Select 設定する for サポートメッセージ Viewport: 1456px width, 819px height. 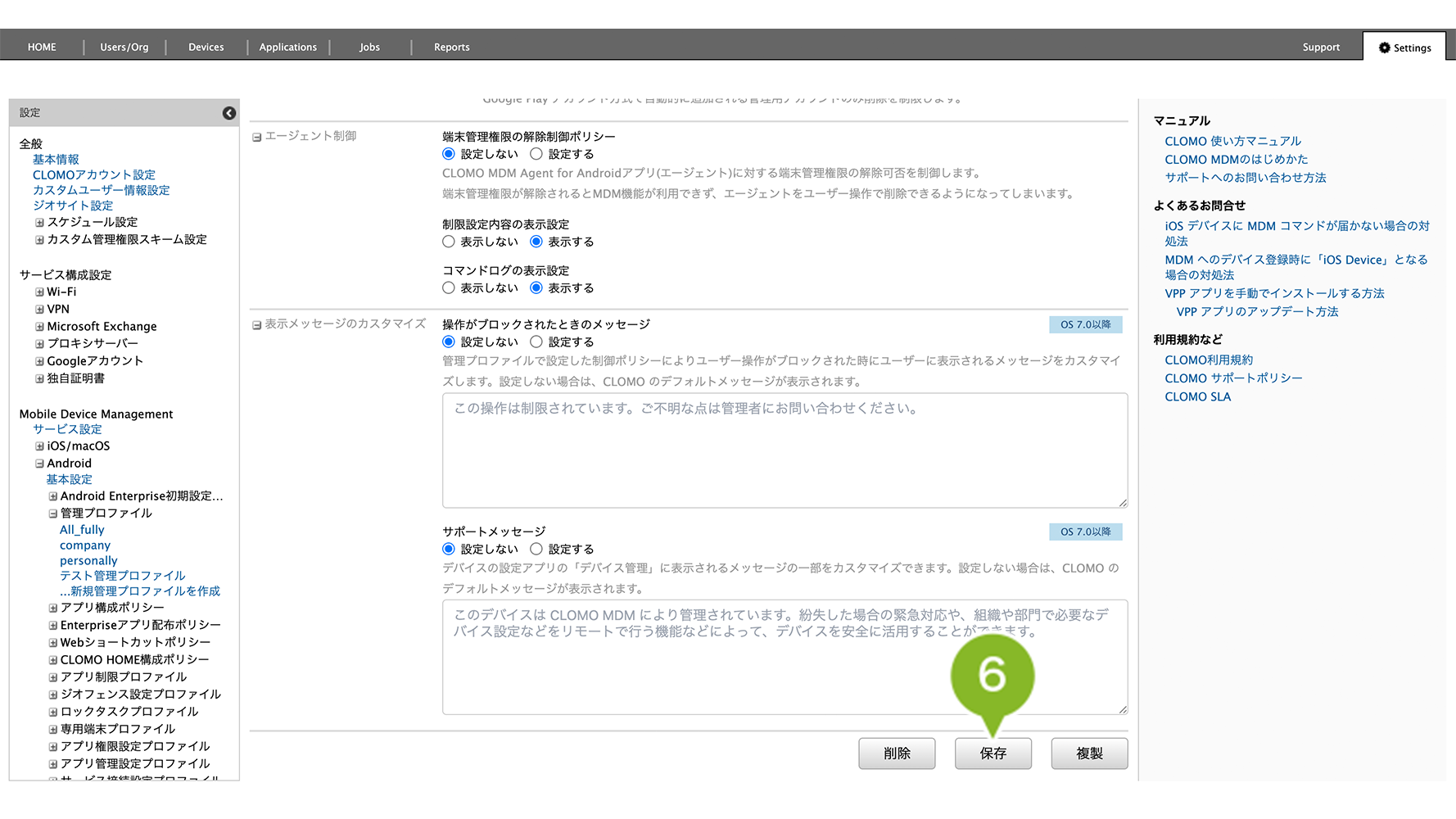coord(536,550)
